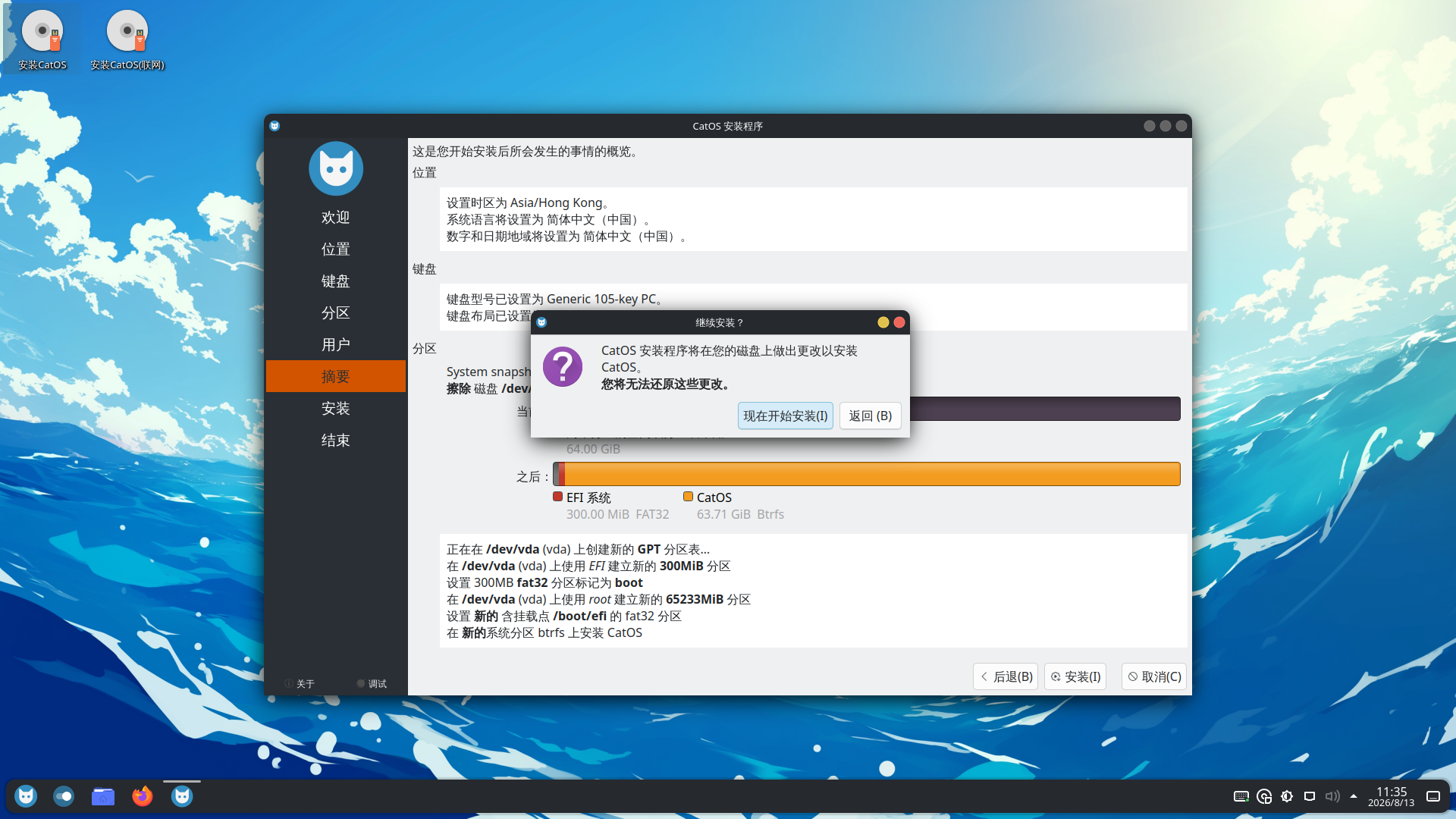Image resolution: width=1456 pixels, height=819 pixels.
Task: Click the 63.71 GiB Btrfs label
Action: (x=740, y=514)
